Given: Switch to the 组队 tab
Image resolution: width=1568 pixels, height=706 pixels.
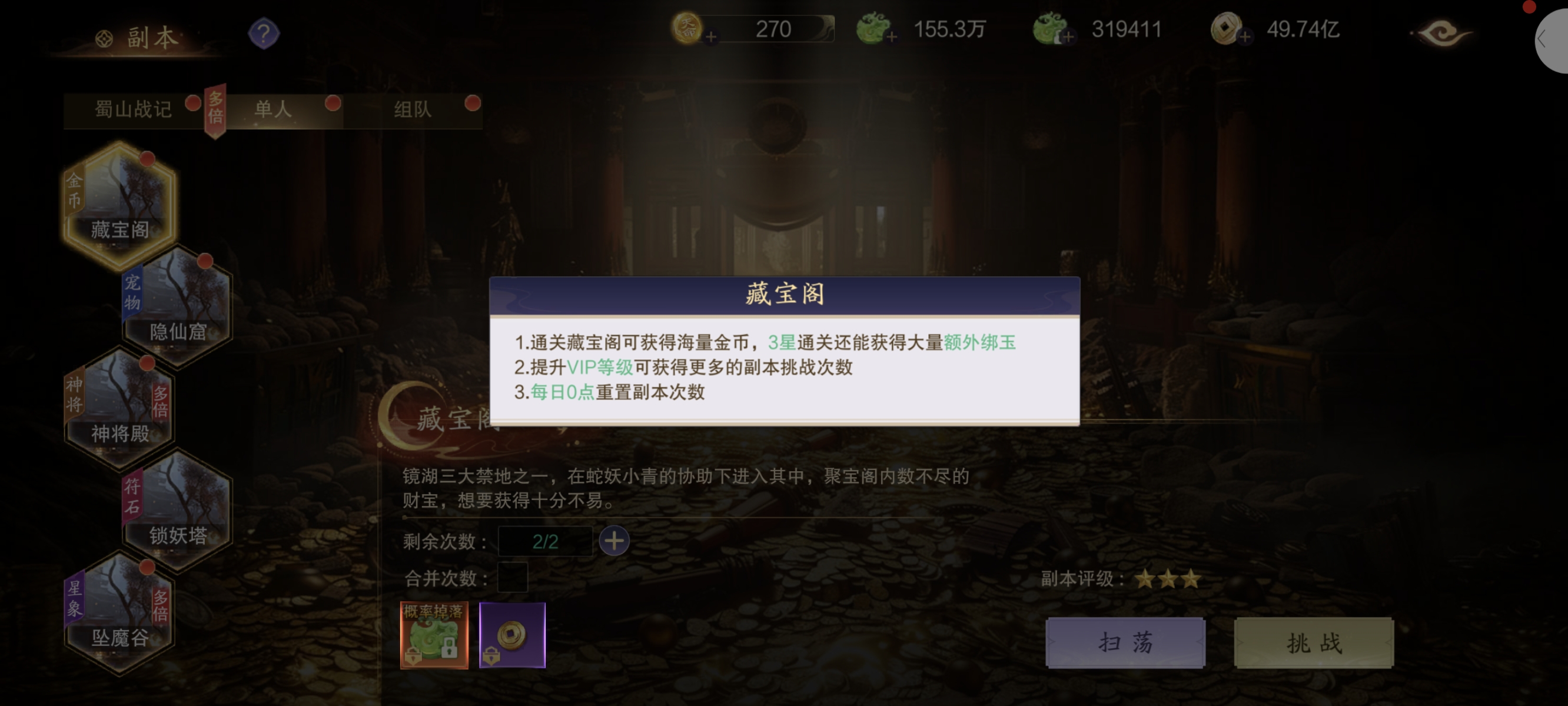Looking at the screenshot, I should coord(413,109).
